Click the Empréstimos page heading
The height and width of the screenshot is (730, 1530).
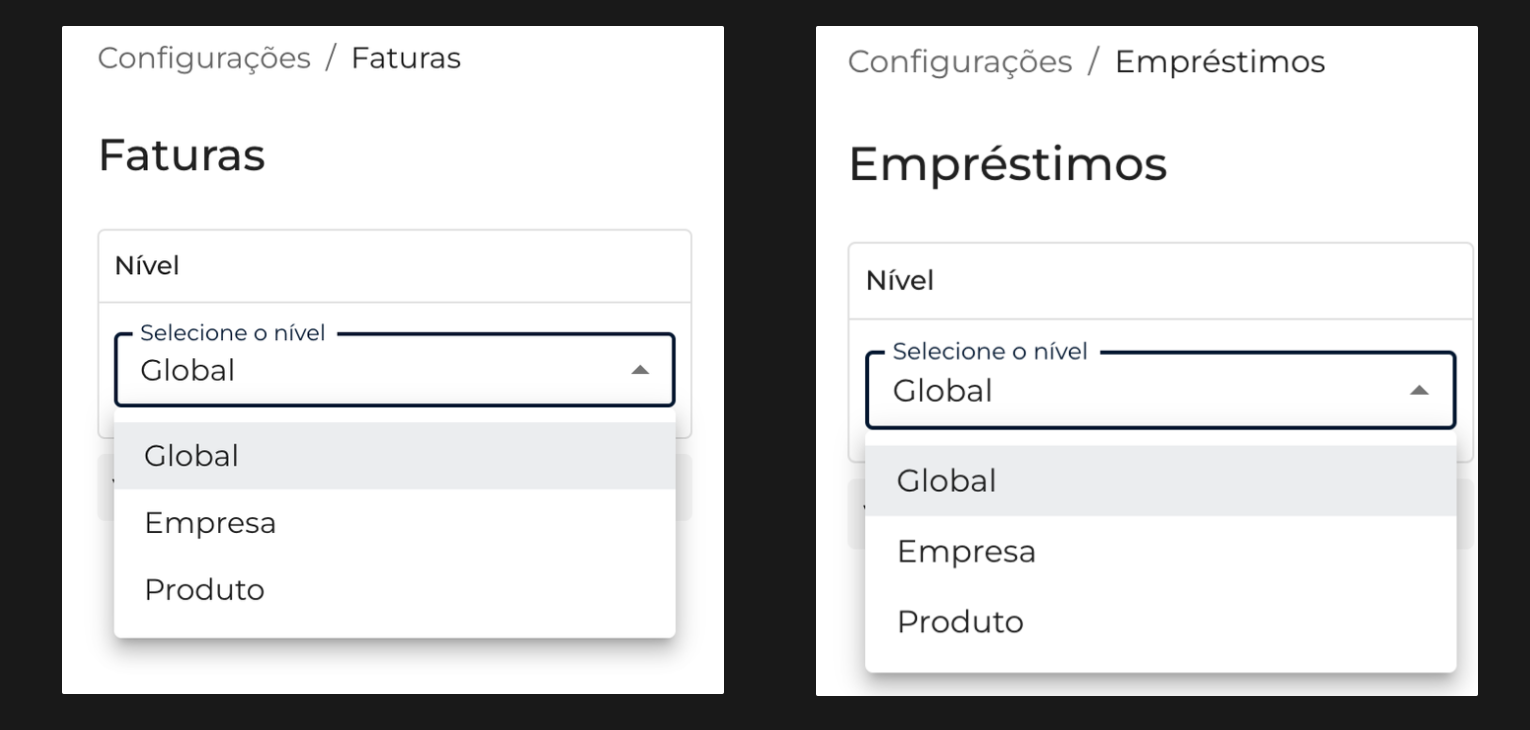(x=1007, y=165)
